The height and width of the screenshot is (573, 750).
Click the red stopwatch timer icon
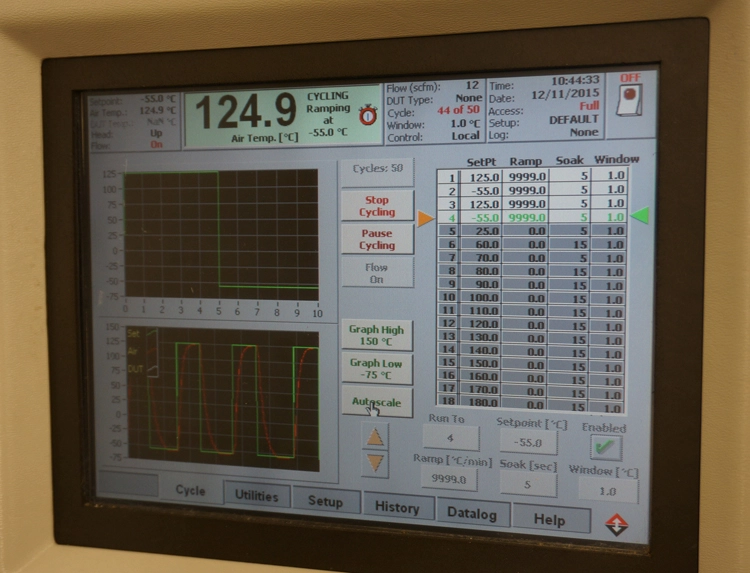[x=368, y=115]
